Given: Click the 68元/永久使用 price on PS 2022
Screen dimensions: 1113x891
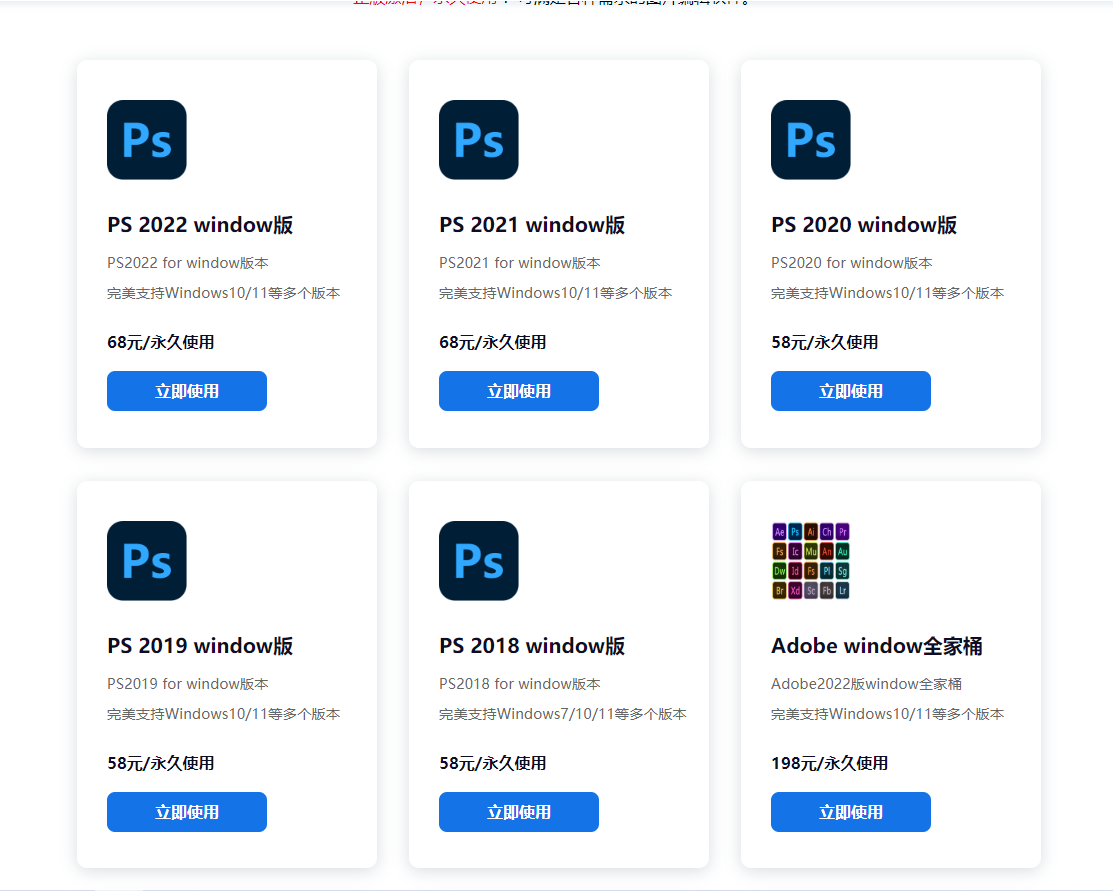Looking at the screenshot, I should pyautogui.click(x=160, y=343).
